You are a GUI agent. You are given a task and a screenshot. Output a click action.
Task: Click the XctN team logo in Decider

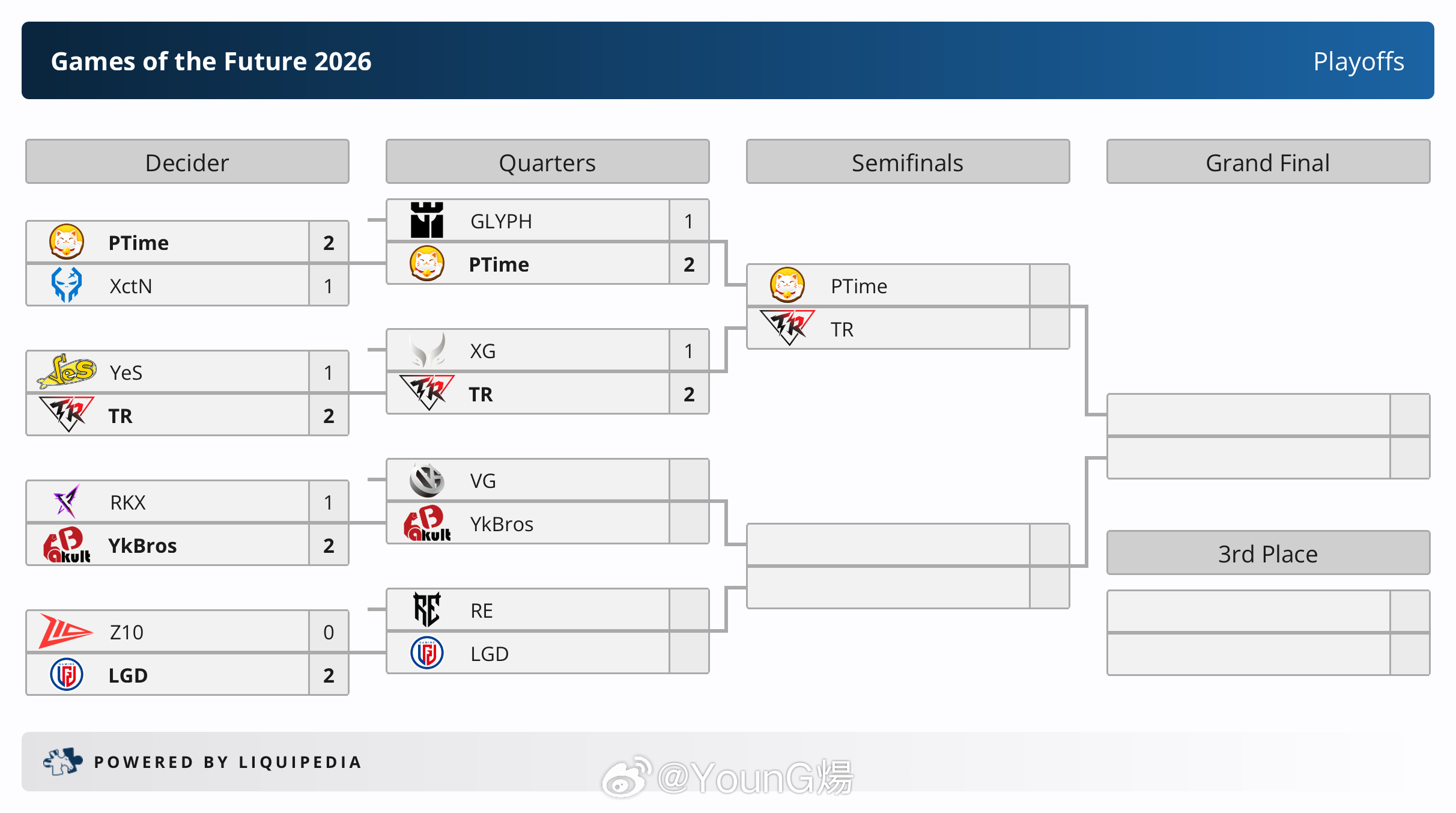[66, 285]
